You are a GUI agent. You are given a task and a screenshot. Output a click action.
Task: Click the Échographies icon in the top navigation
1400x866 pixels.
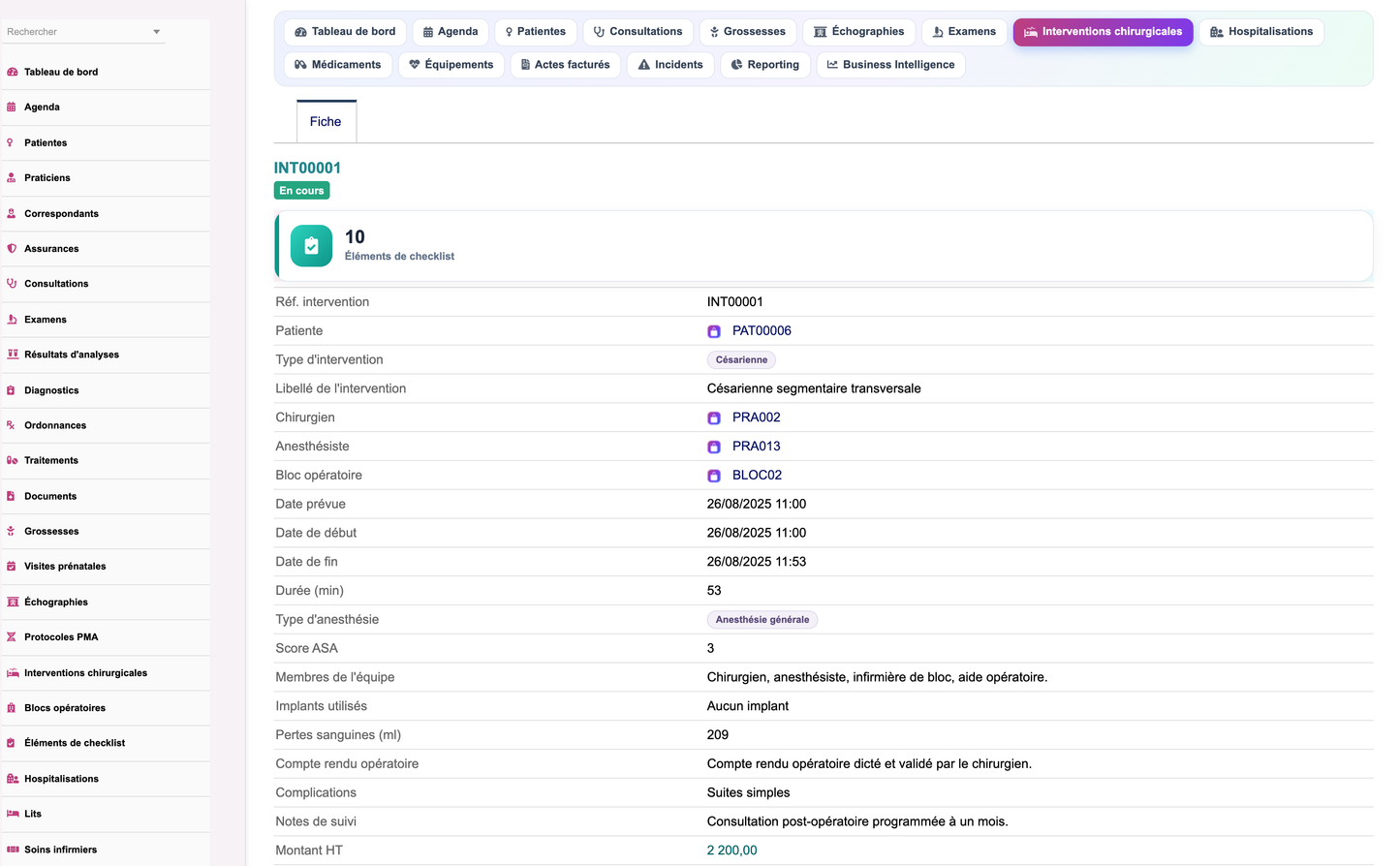coord(821,32)
